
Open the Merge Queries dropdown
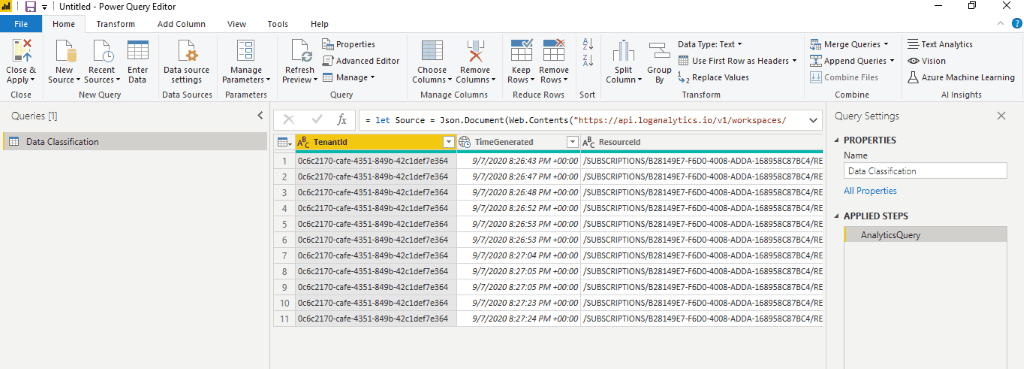tap(849, 44)
